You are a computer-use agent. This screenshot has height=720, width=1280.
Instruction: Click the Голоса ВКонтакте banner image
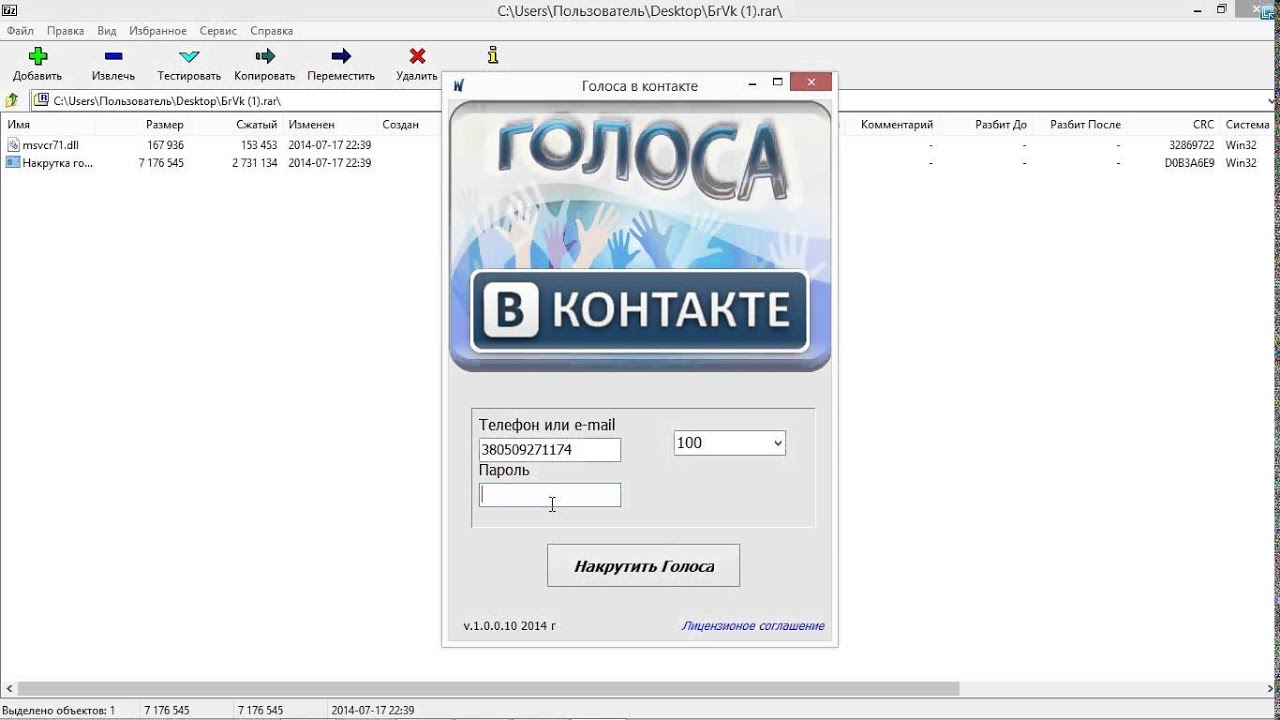click(640, 236)
